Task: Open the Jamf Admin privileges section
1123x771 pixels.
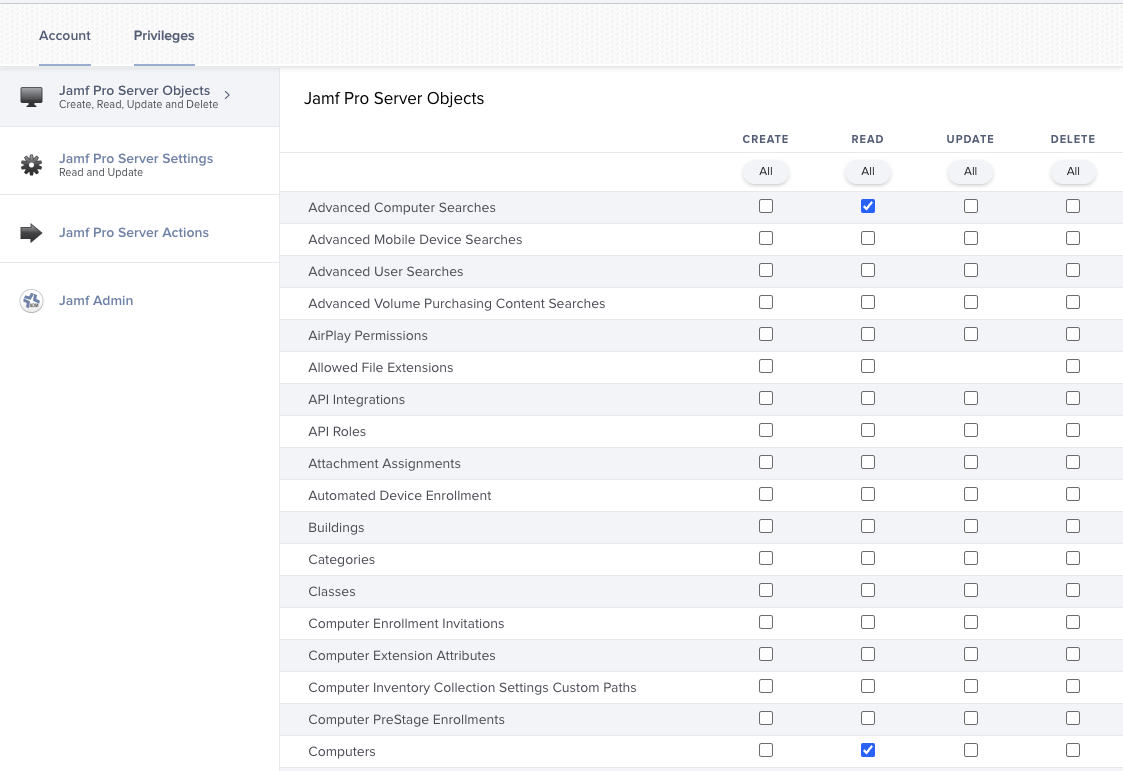Action: coord(94,300)
